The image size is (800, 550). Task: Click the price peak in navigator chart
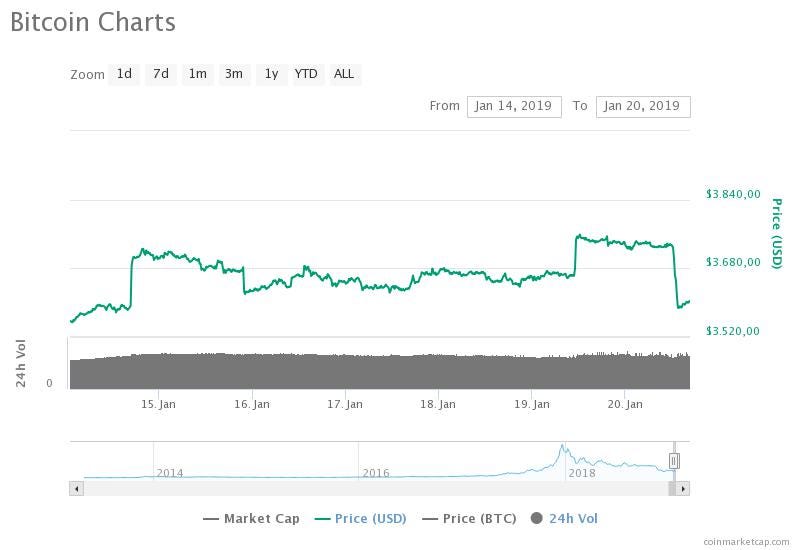tap(562, 446)
